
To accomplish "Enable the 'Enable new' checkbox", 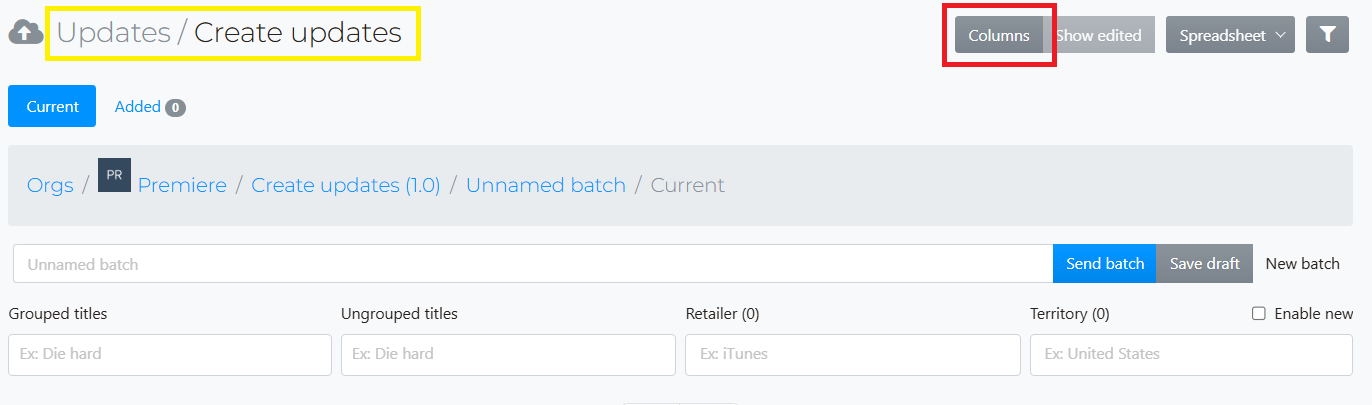I will 1259,314.
